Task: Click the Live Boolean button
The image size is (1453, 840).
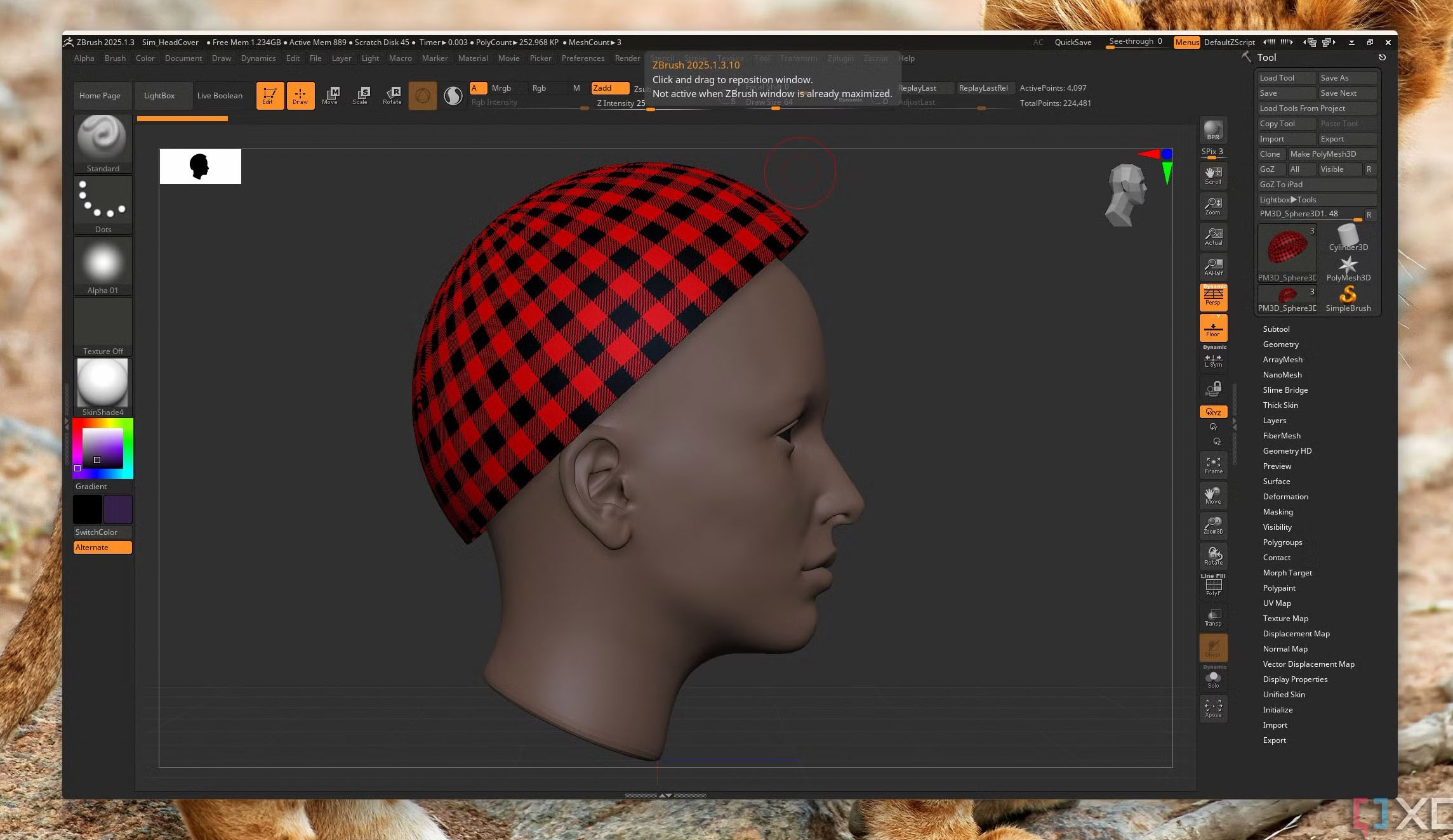Action: point(220,96)
